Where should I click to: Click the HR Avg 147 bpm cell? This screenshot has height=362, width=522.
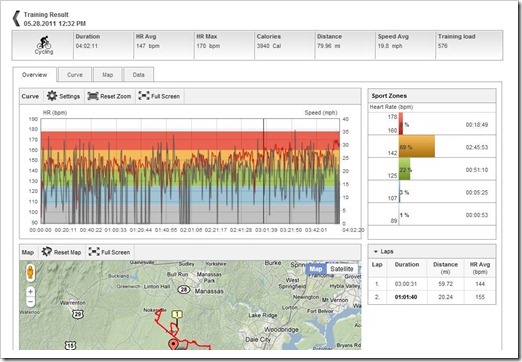point(164,45)
